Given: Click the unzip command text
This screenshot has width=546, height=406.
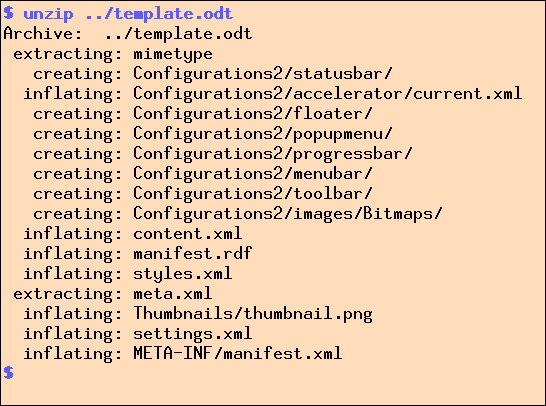Looking at the screenshot, I should (48, 15).
